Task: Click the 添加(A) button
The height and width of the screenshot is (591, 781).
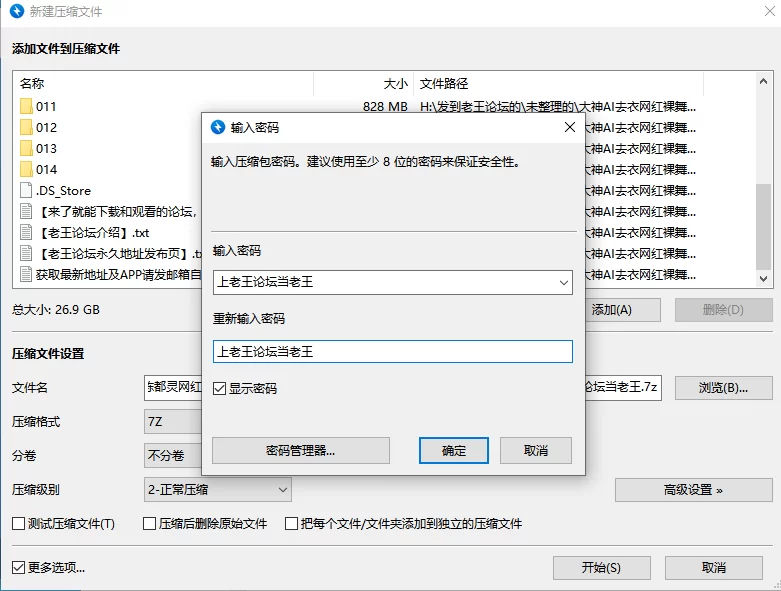Action: (x=623, y=310)
